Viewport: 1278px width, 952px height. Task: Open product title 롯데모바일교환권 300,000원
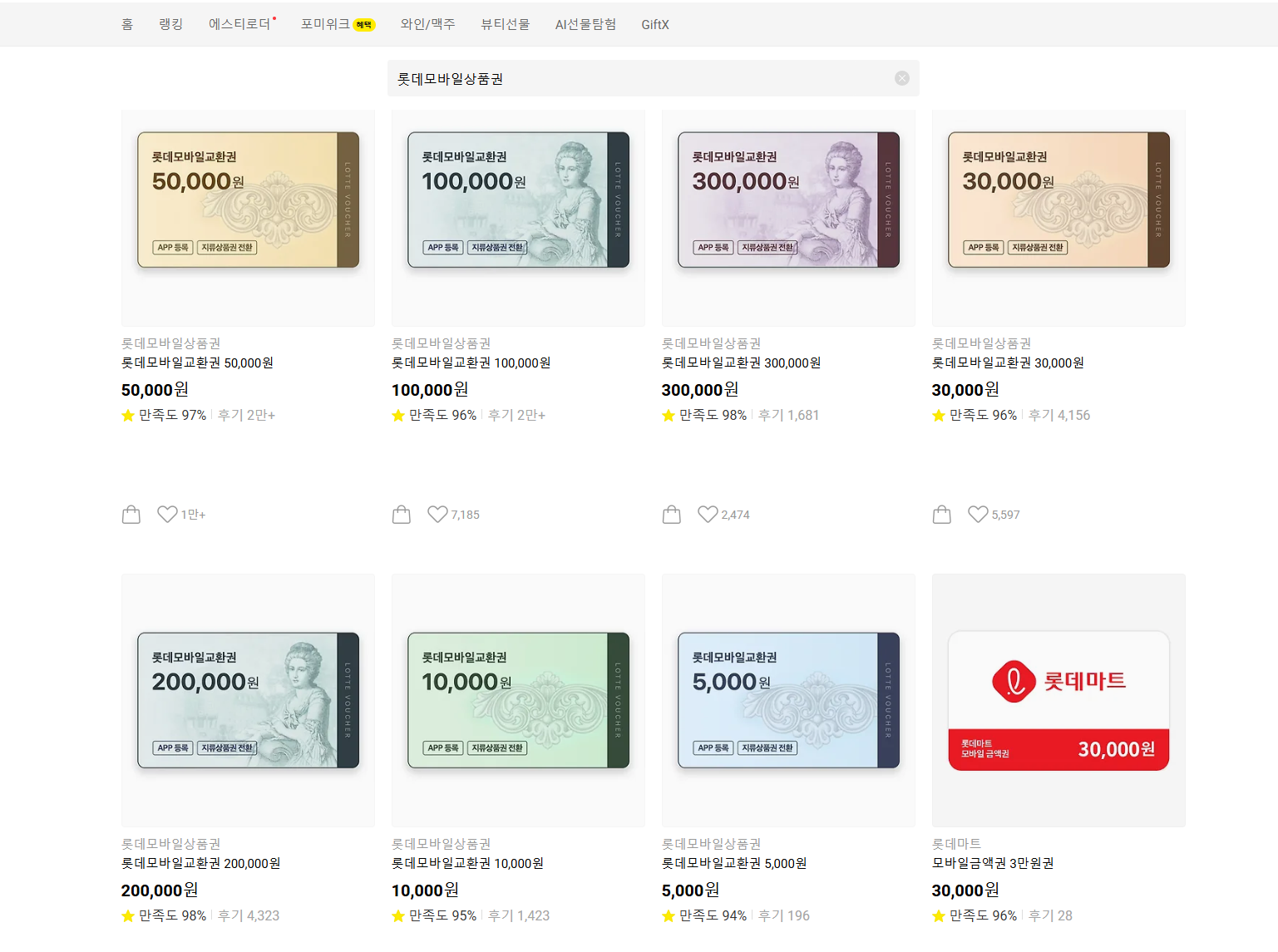point(741,363)
